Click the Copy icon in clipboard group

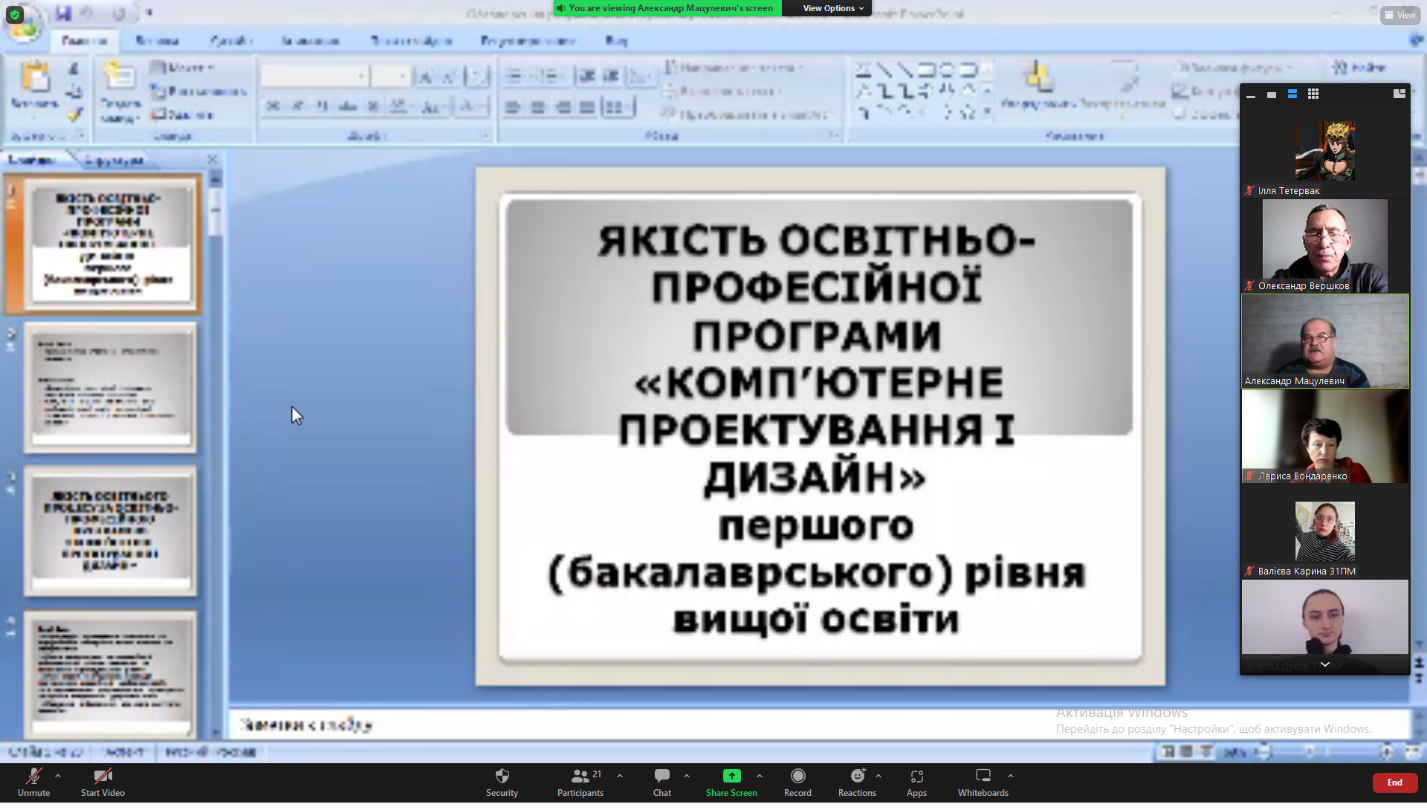[x=74, y=92]
